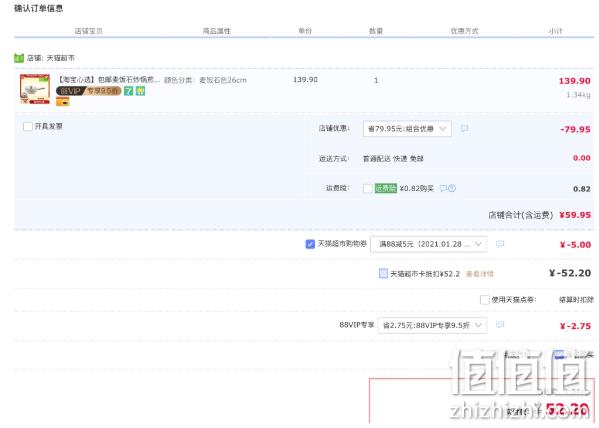Click the ¥-5.00 coupon amount
This screenshot has height=428, width=599.
[575, 245]
